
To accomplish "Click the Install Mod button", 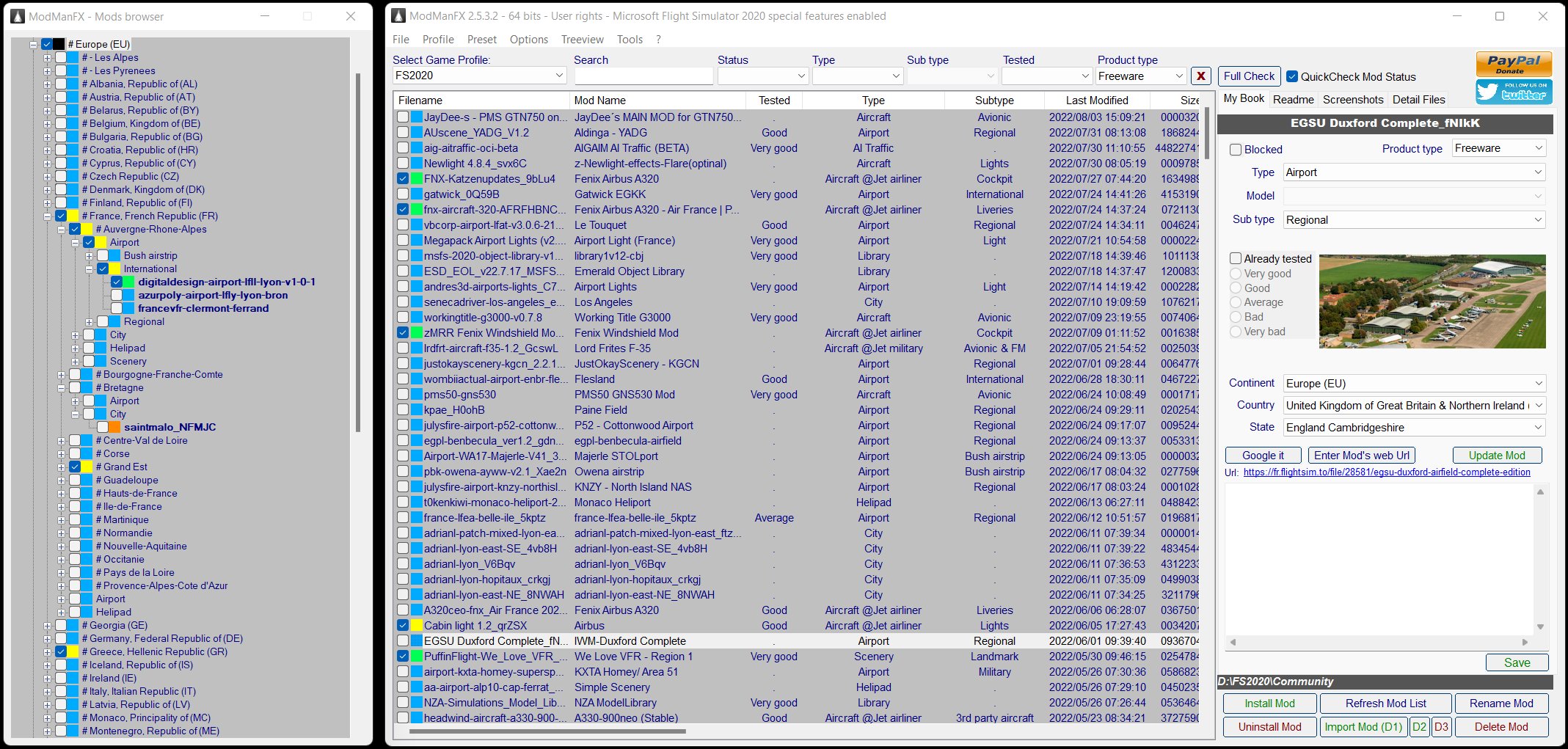I will tap(1269, 704).
